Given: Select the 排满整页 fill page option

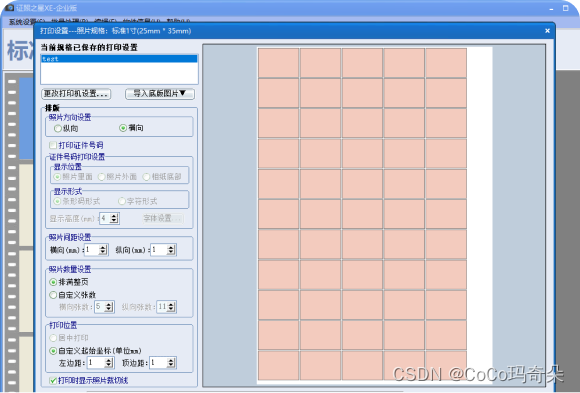Looking at the screenshot, I should [53, 282].
